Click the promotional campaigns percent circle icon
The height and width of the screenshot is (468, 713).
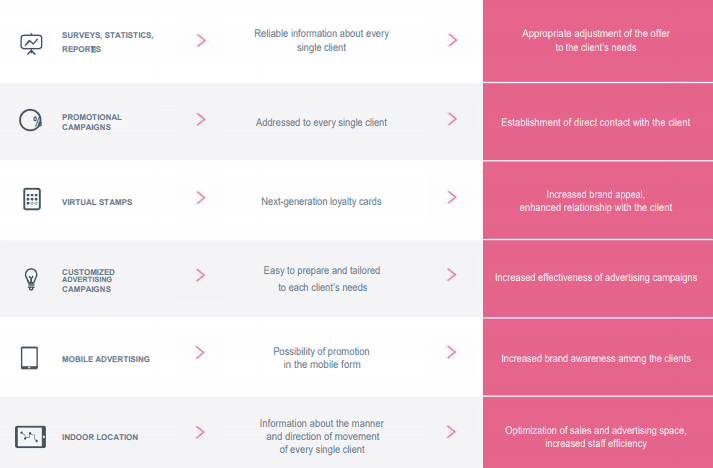coord(31,120)
